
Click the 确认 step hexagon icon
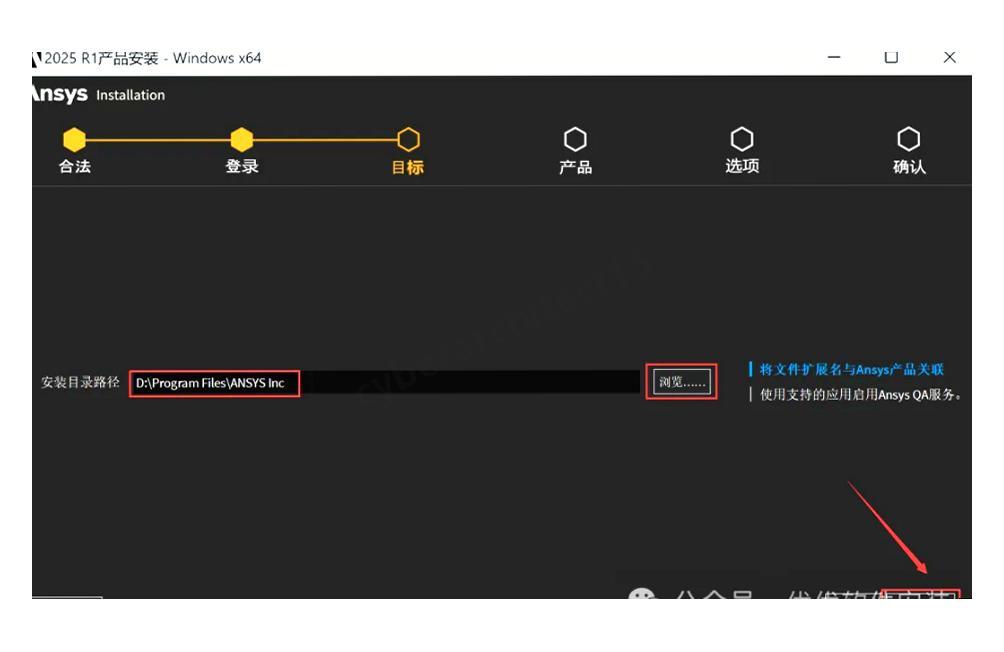tap(908, 139)
